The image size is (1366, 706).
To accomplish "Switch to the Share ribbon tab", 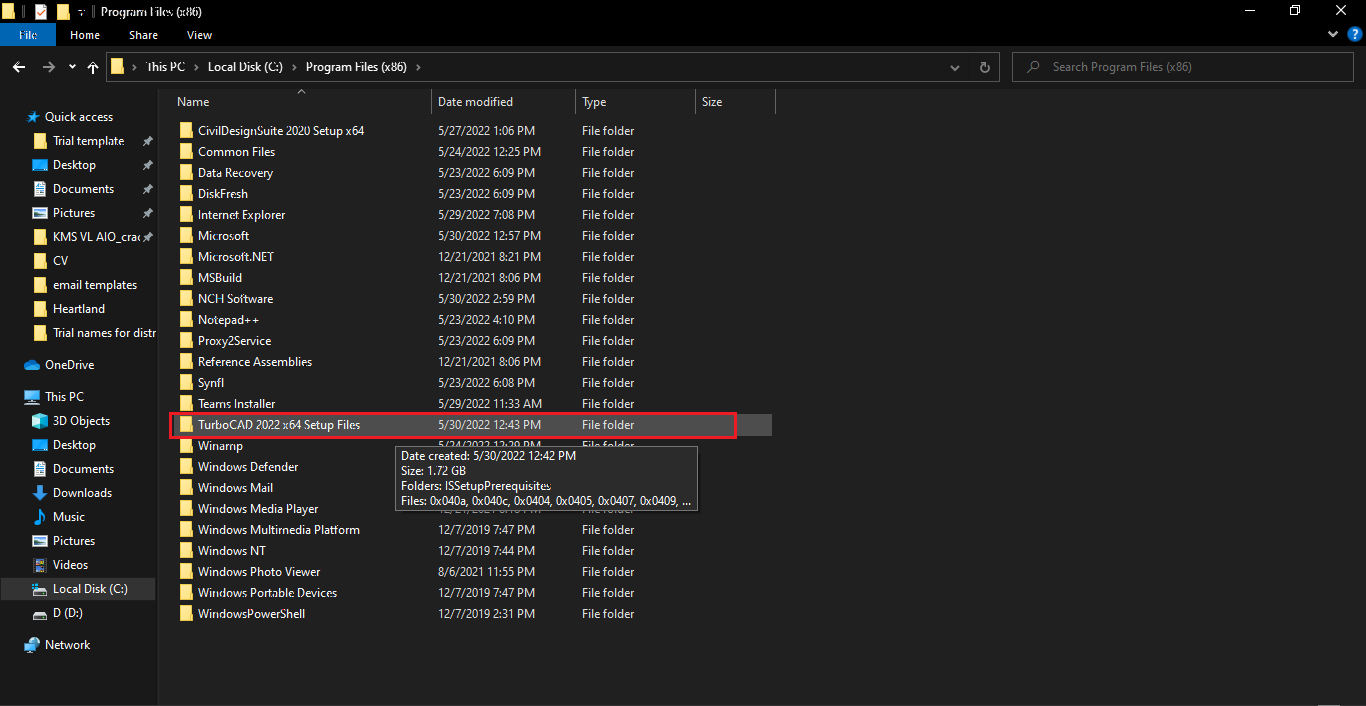I will pos(143,35).
